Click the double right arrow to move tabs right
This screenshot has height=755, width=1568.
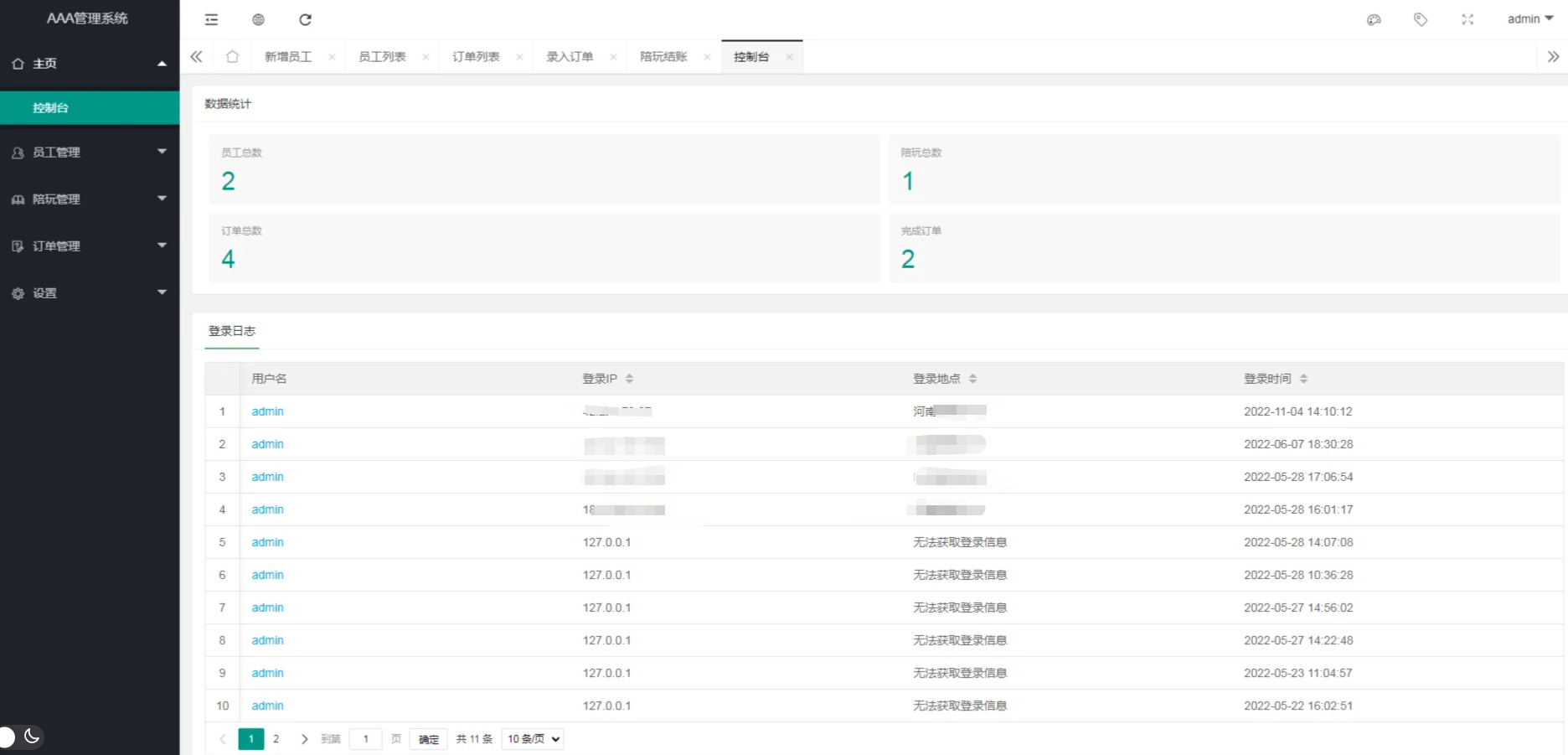[x=1553, y=57]
